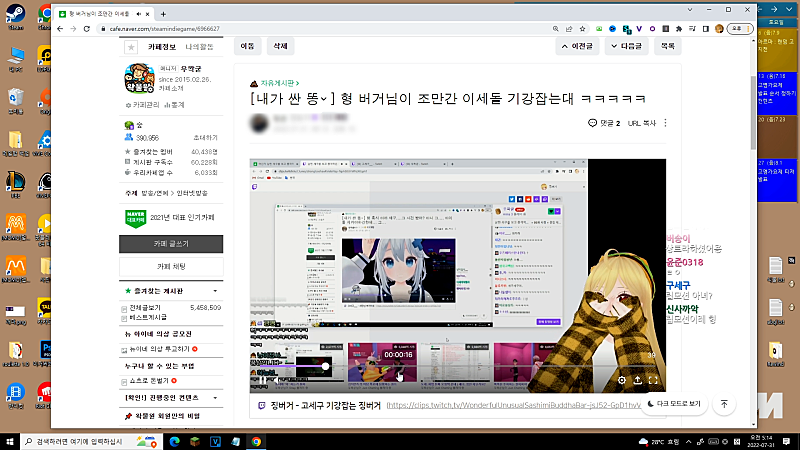Image resolution: width=800 pixels, height=450 pixels.
Task: Click the scroll-to-top arrow button
Action: [725, 404]
